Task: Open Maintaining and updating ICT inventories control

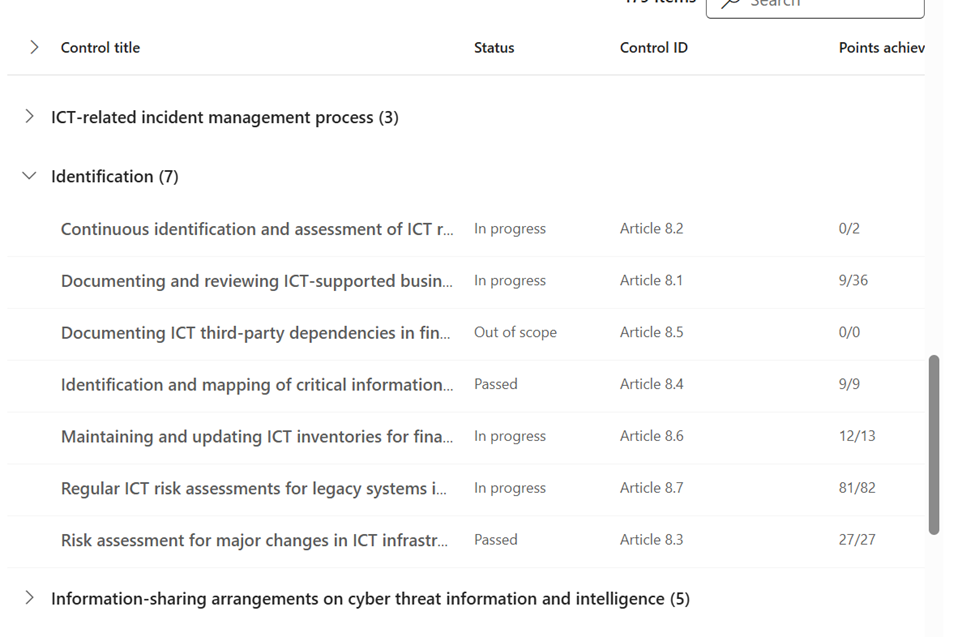Action: tap(256, 437)
